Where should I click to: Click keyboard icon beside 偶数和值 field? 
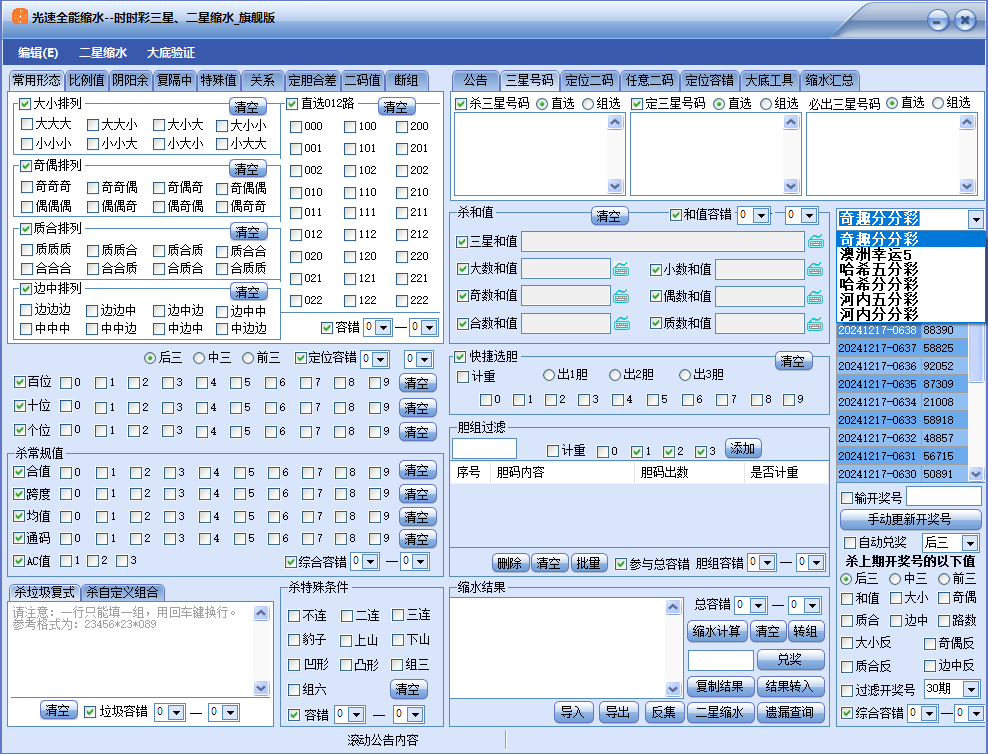[816, 296]
